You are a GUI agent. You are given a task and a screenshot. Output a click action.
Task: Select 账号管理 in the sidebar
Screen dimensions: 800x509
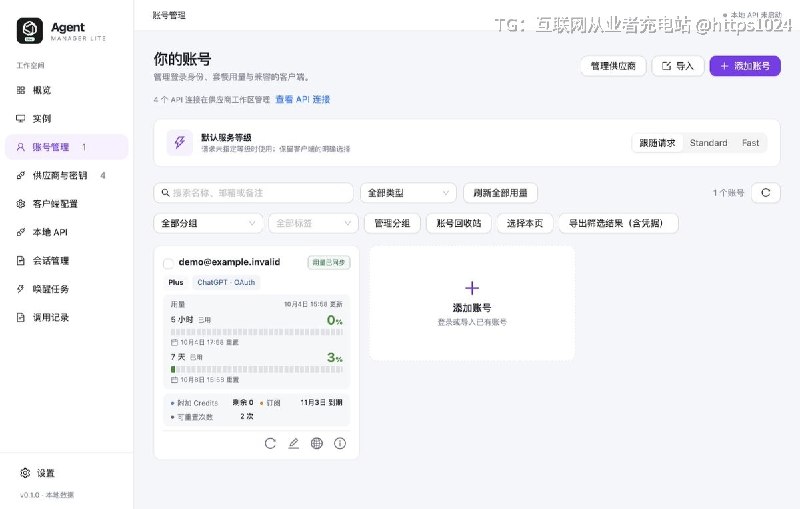tap(66, 147)
